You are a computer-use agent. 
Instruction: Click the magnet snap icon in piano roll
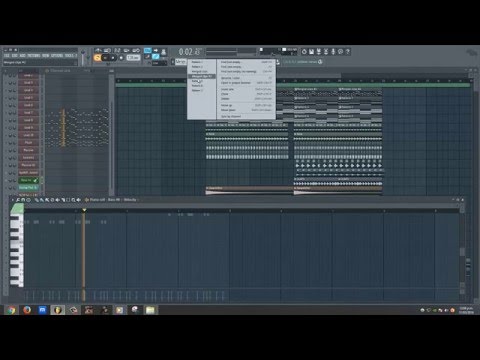tap(23, 200)
